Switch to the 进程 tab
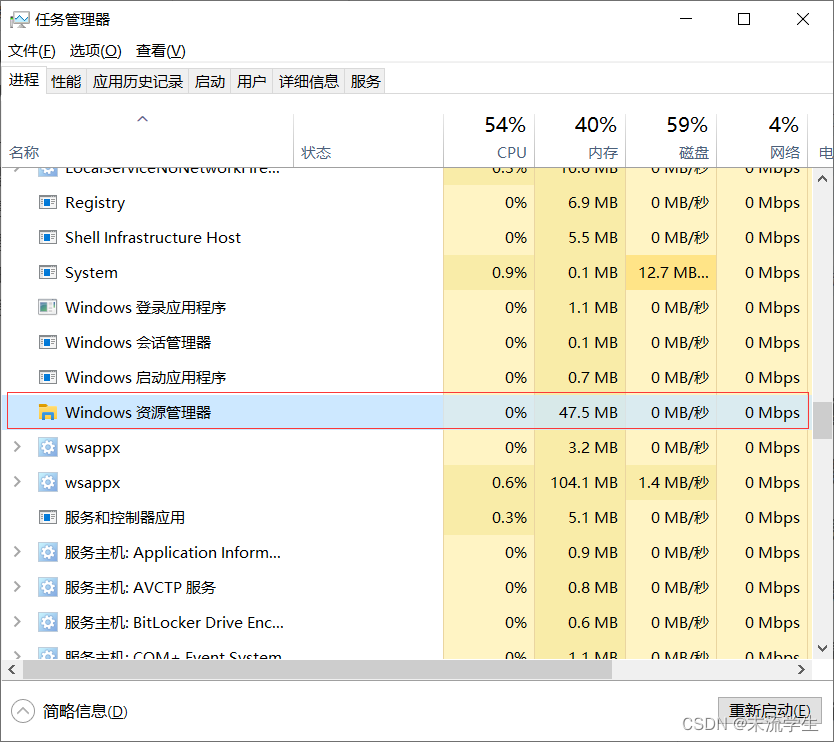This screenshot has width=834, height=742. pyautogui.click(x=24, y=80)
